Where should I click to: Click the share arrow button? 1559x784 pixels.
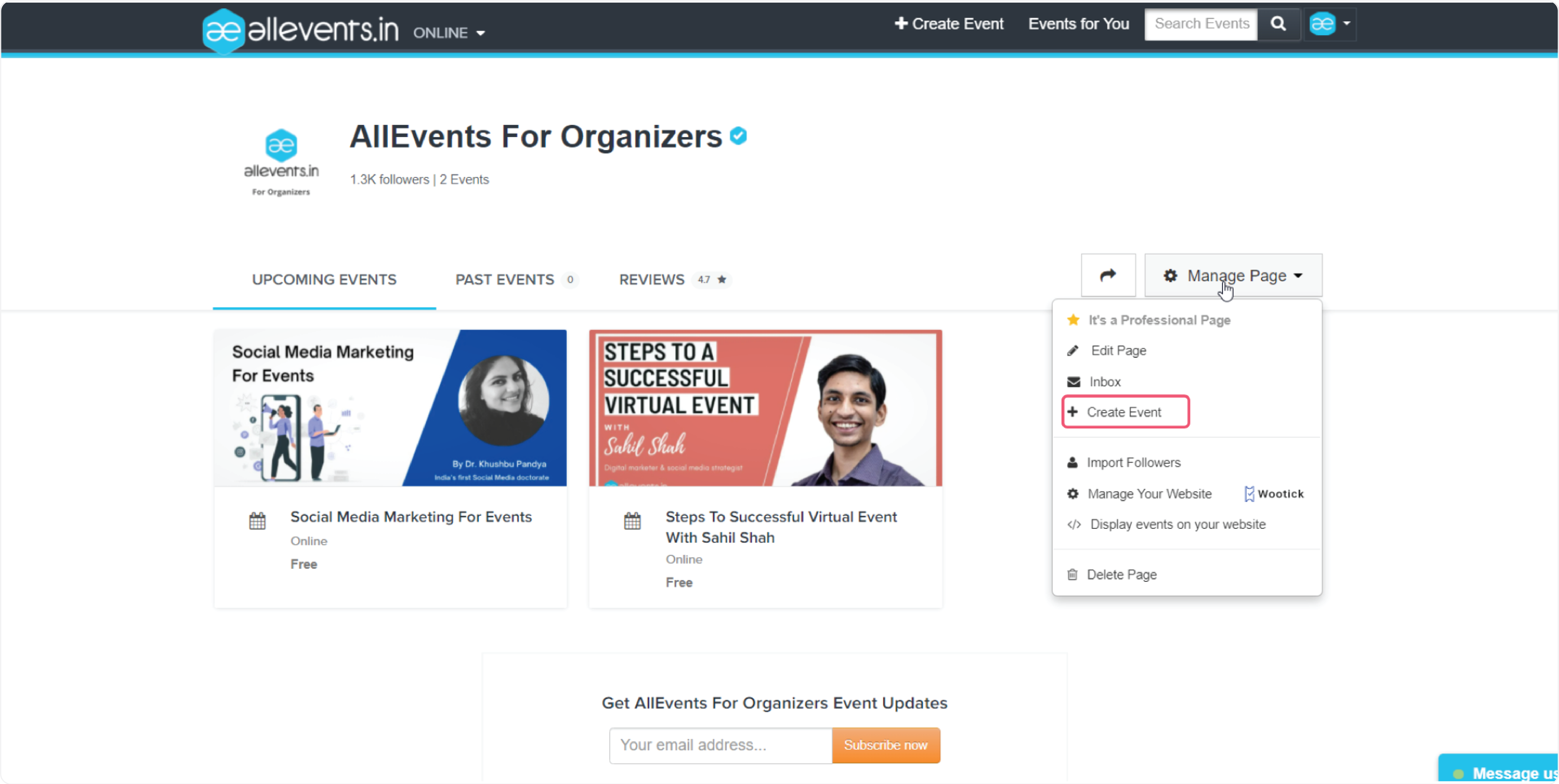[x=1108, y=275]
